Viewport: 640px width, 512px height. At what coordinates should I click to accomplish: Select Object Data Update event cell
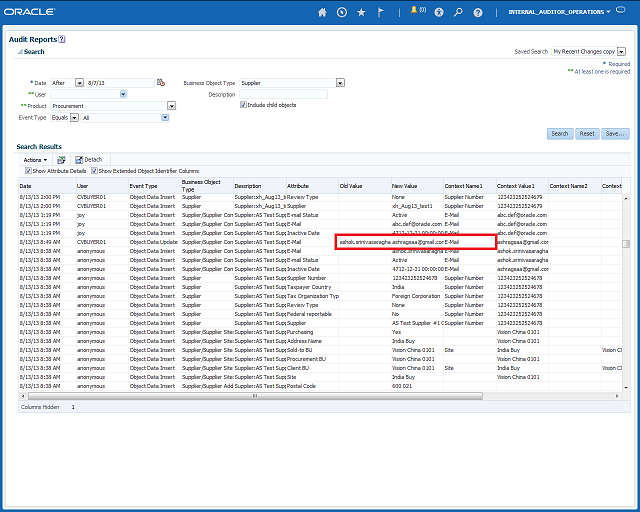point(155,242)
